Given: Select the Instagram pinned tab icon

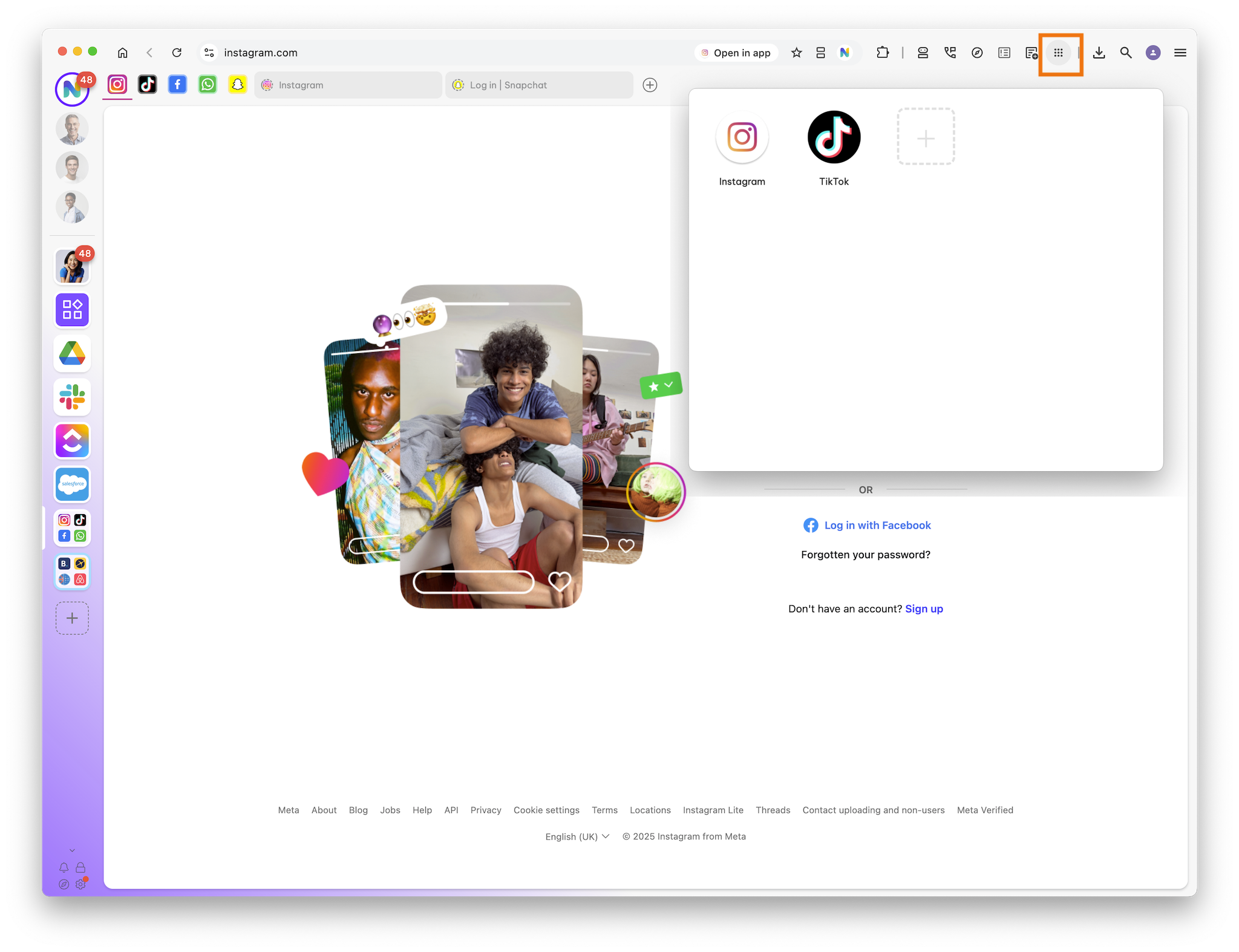Looking at the screenshot, I should (x=117, y=85).
